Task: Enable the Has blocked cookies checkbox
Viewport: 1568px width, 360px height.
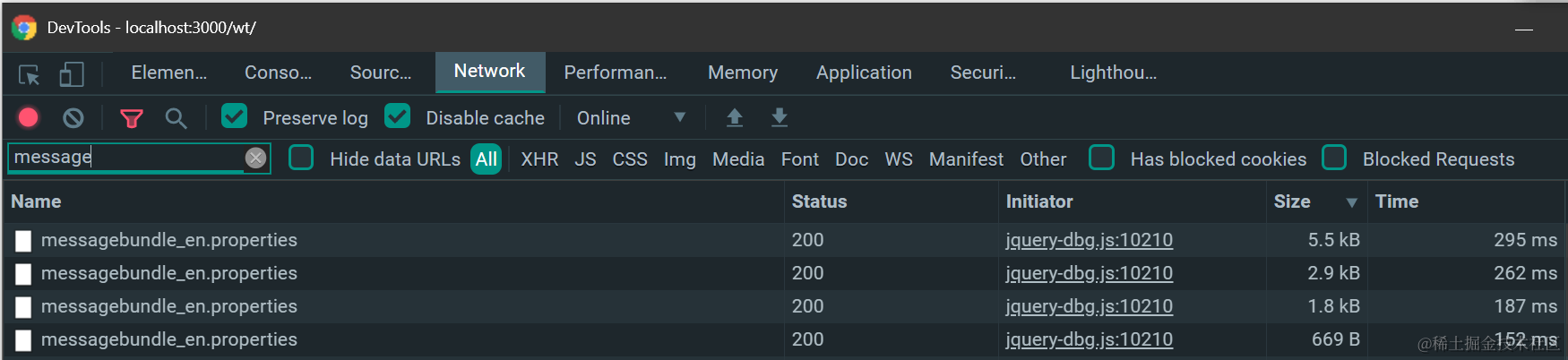Action: pyautogui.click(x=1102, y=158)
